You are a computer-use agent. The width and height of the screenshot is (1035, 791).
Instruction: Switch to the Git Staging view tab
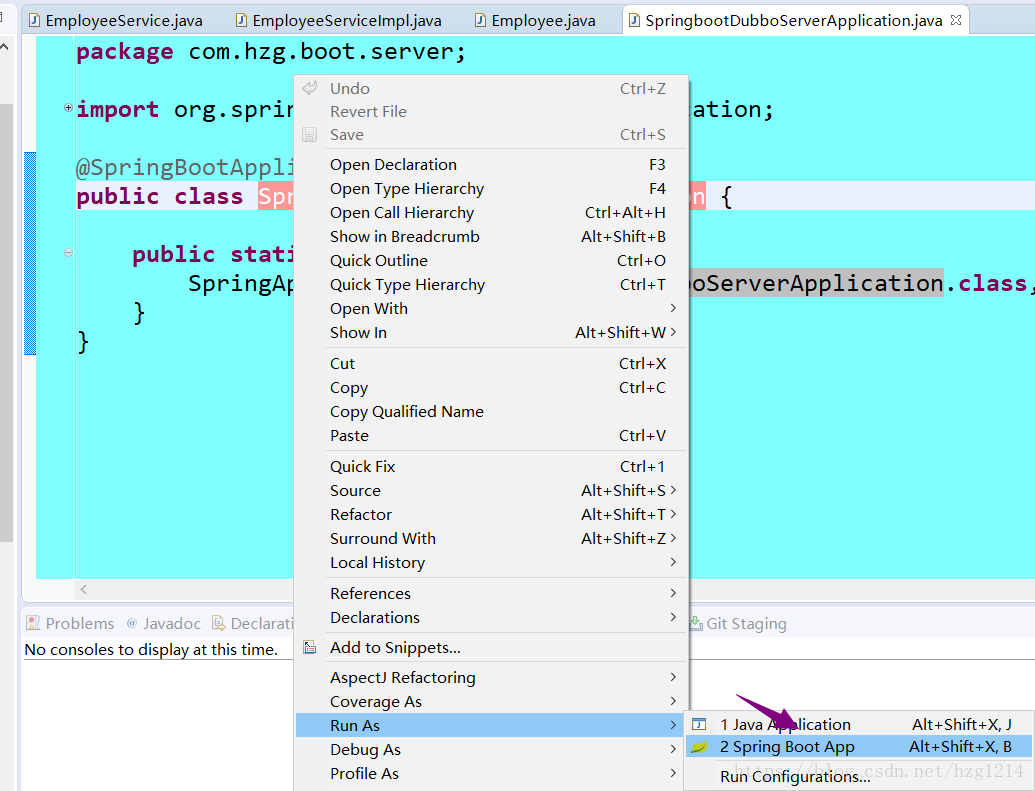pyautogui.click(x=738, y=623)
